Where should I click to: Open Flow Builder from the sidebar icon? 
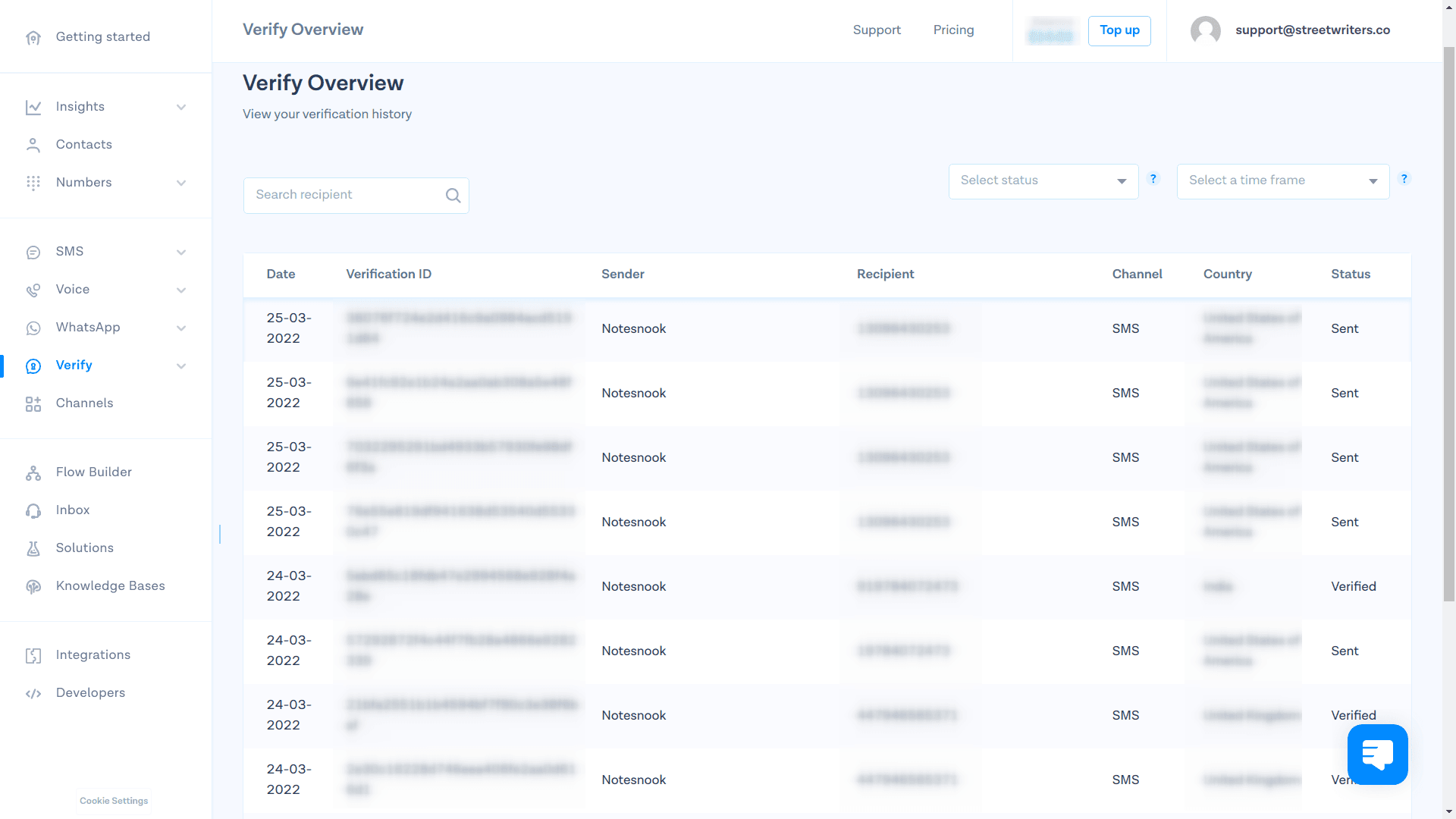point(33,472)
